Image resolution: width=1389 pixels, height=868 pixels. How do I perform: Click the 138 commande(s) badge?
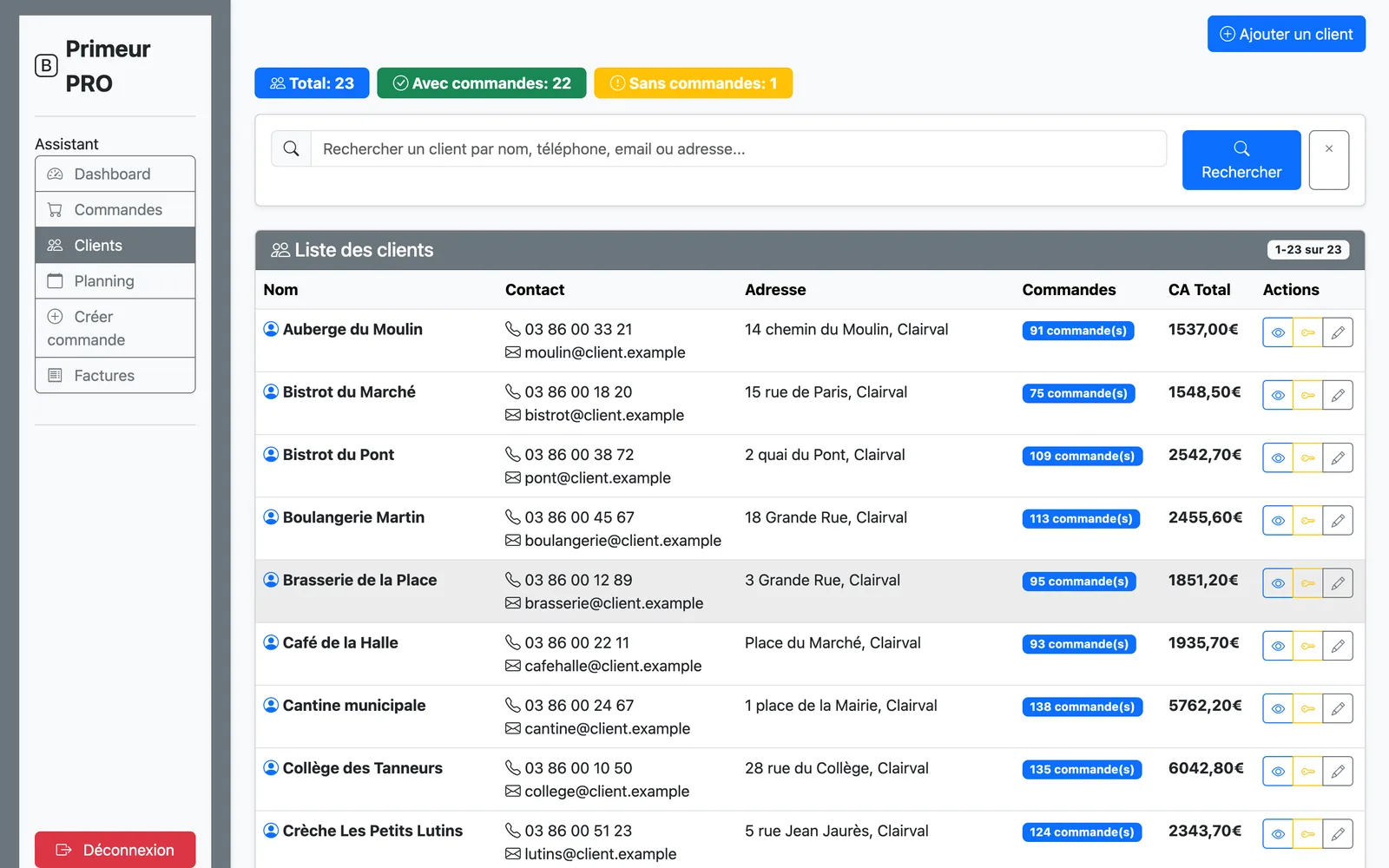(x=1082, y=707)
